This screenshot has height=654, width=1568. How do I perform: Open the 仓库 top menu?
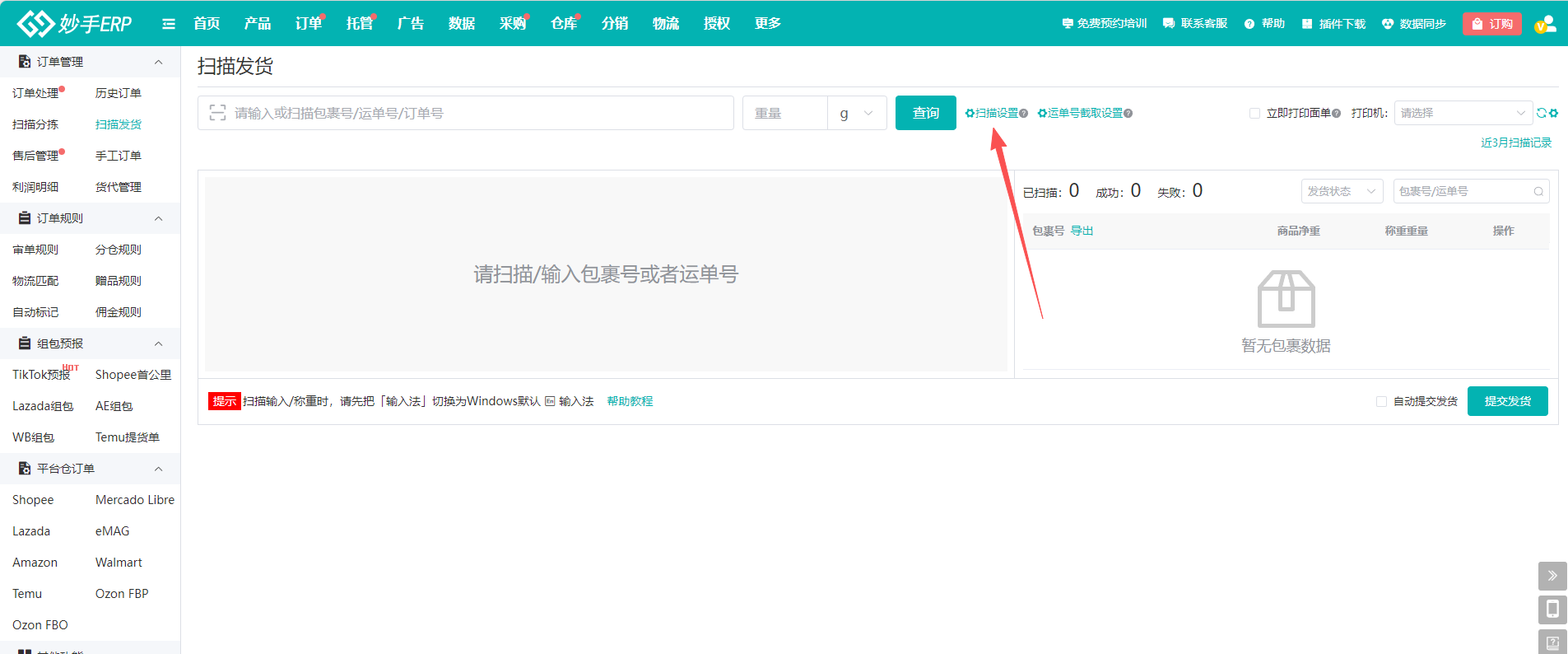pos(563,24)
